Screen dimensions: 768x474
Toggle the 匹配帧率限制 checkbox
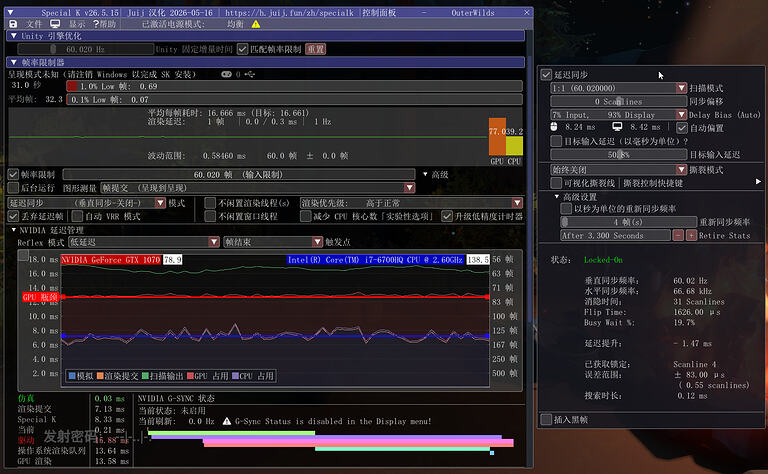[x=242, y=49]
